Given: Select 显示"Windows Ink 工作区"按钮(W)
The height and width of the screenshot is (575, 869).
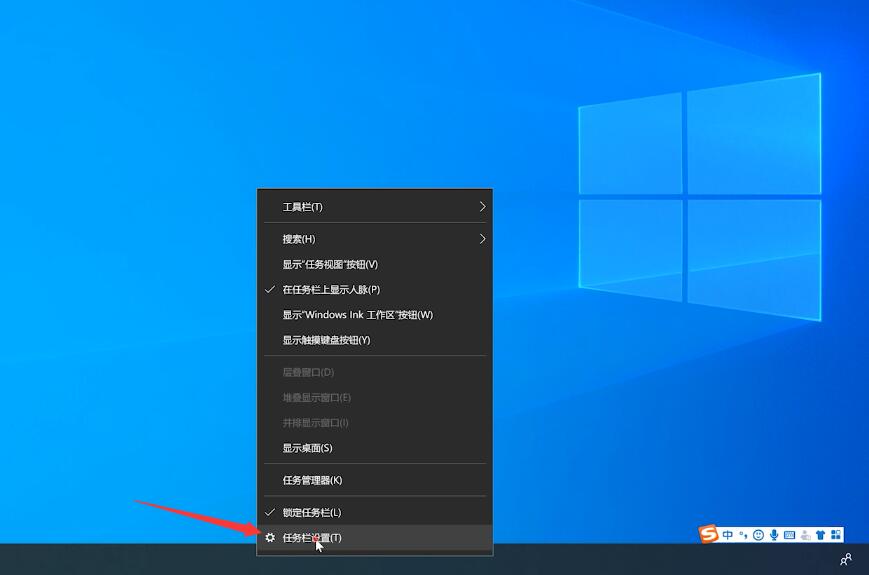Looking at the screenshot, I should [375, 315].
